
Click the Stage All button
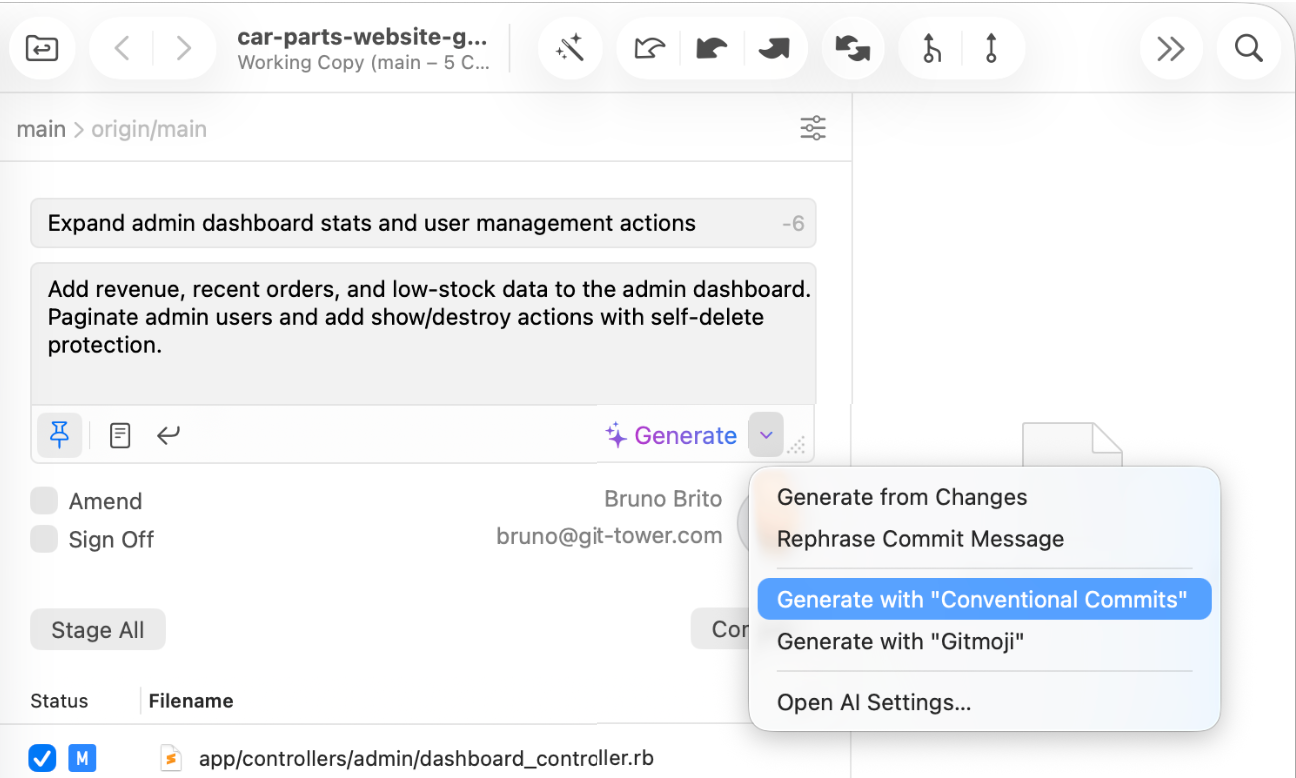97,629
